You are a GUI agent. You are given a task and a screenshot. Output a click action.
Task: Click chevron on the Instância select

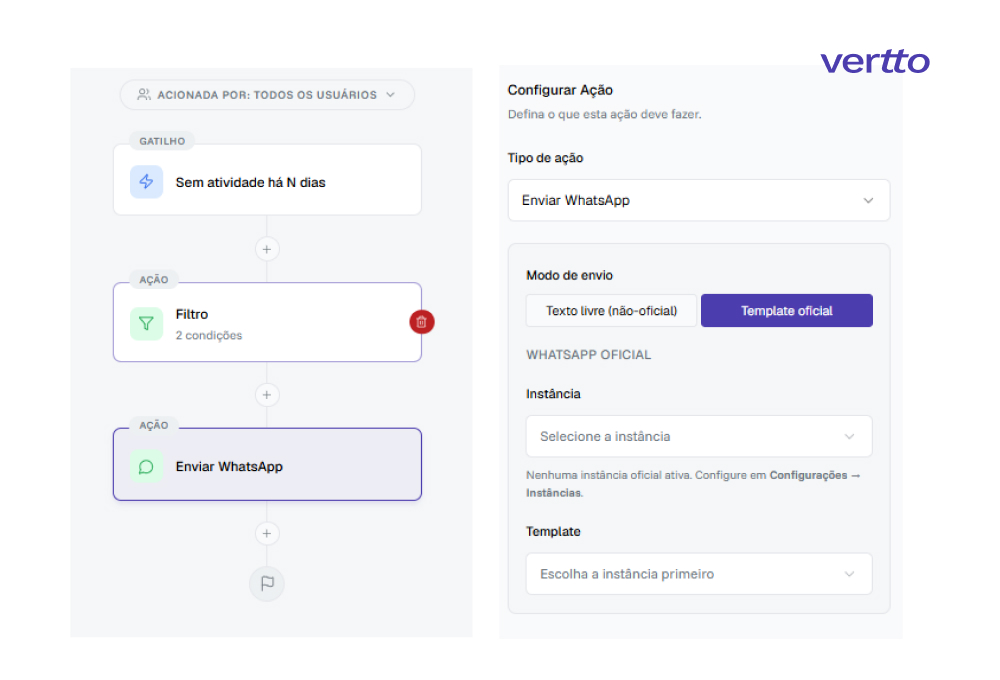tap(849, 436)
